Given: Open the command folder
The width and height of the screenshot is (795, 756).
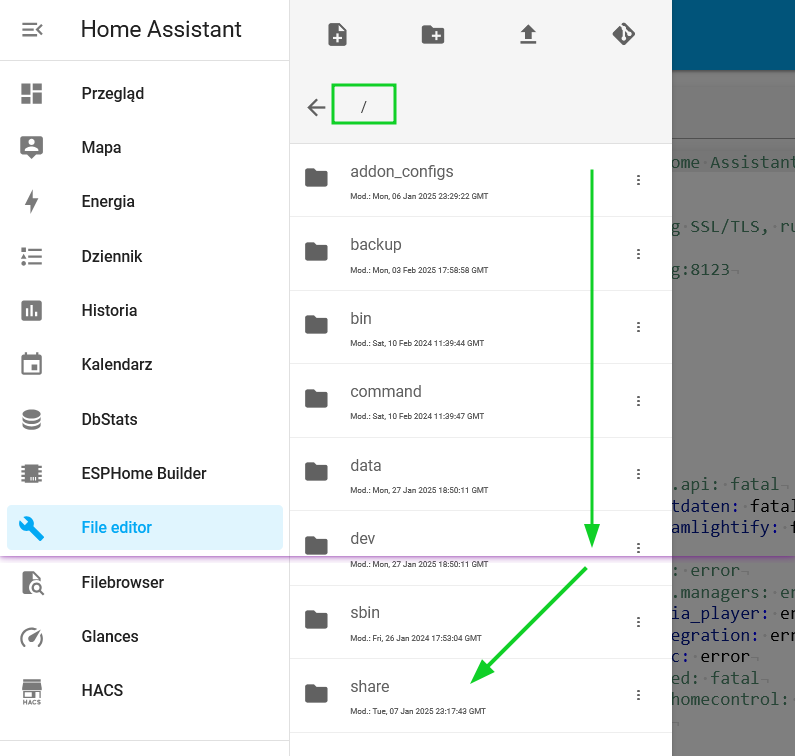Looking at the screenshot, I should click(481, 401).
